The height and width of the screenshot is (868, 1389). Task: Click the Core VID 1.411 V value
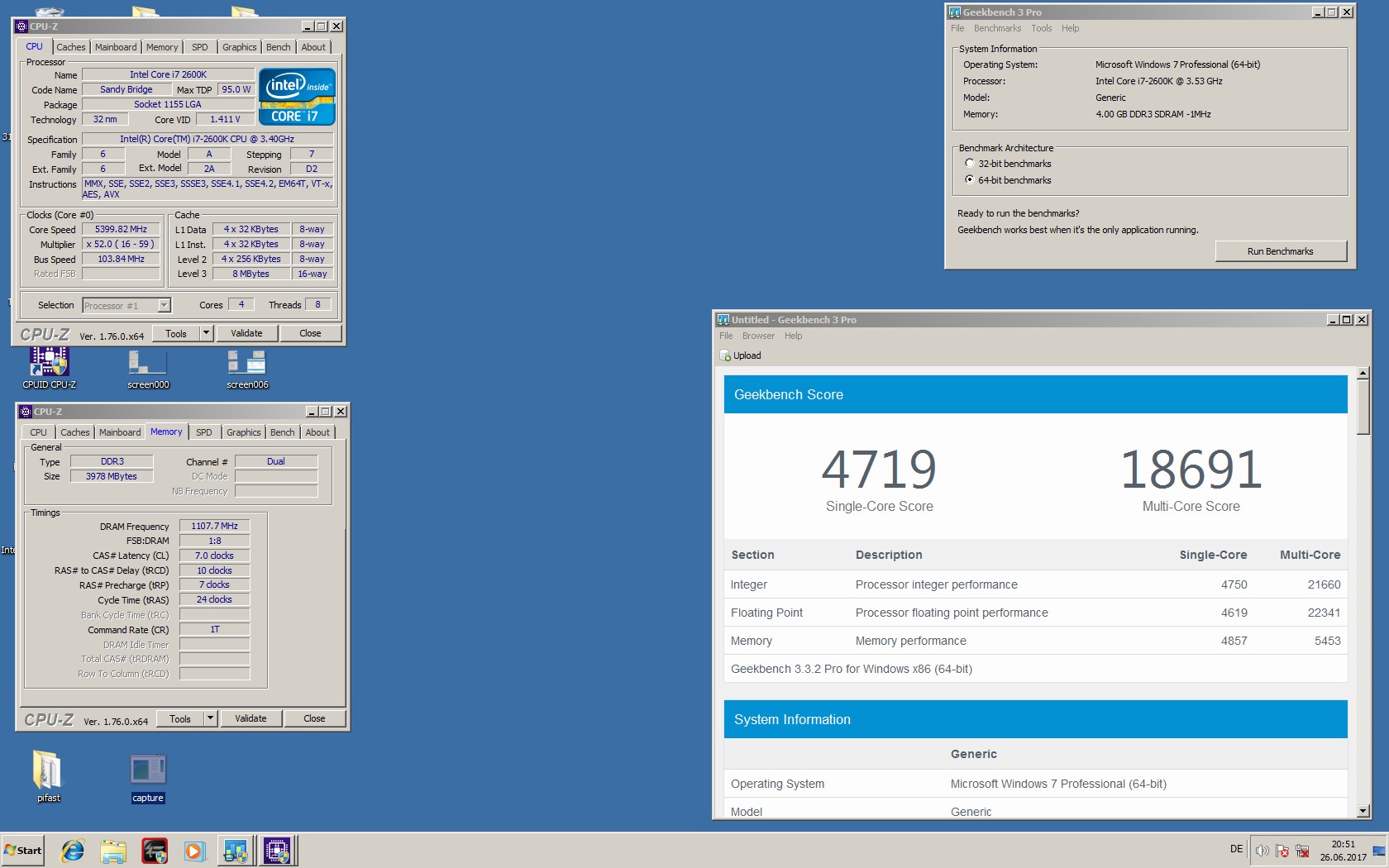225,119
